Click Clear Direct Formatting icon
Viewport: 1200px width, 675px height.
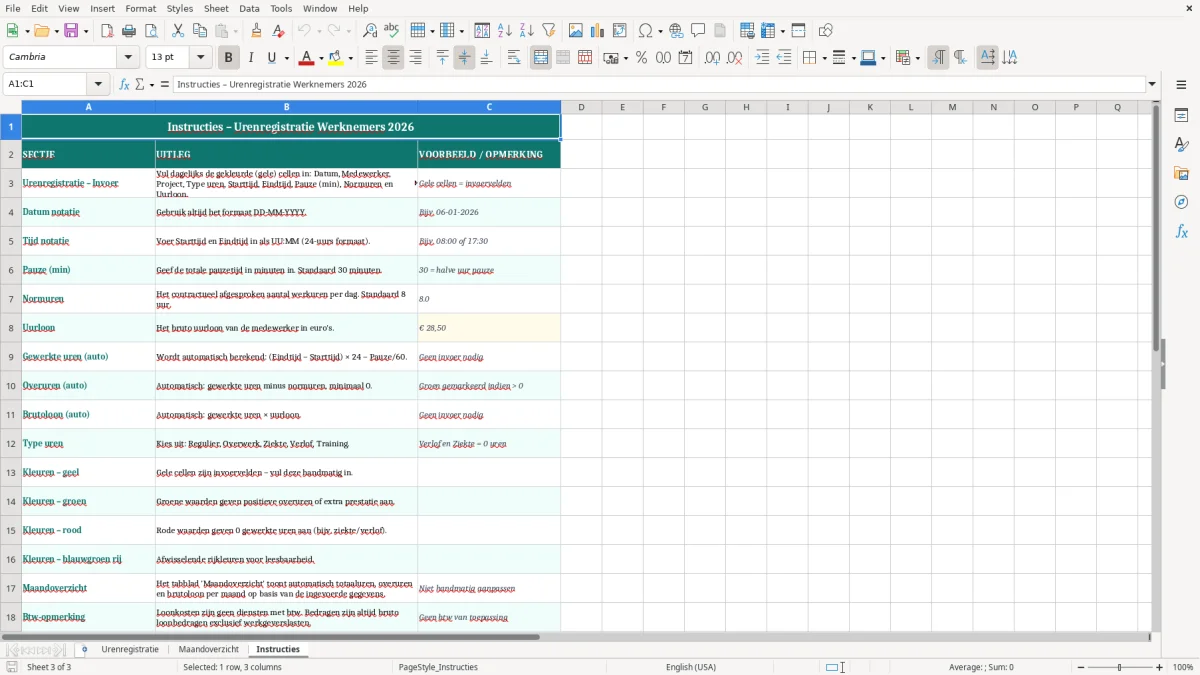tap(279, 31)
